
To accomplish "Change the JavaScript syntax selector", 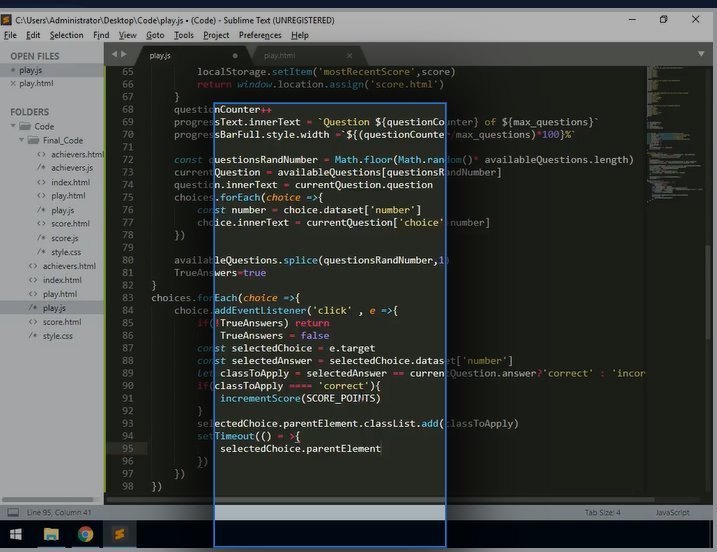I will click(x=672, y=512).
